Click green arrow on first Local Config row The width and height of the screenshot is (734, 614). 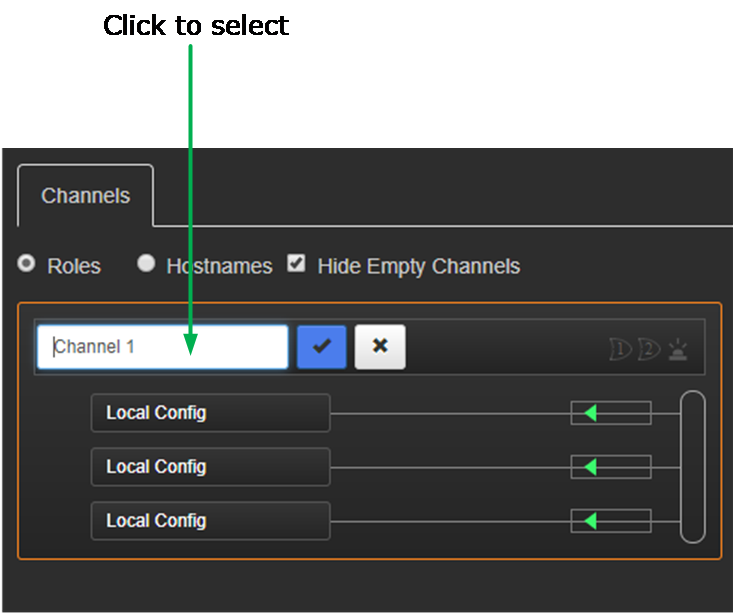590,413
